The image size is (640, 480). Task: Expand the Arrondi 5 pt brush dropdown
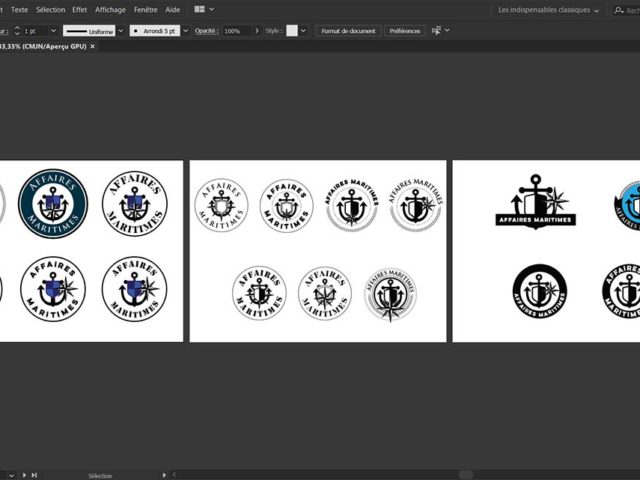tap(184, 31)
